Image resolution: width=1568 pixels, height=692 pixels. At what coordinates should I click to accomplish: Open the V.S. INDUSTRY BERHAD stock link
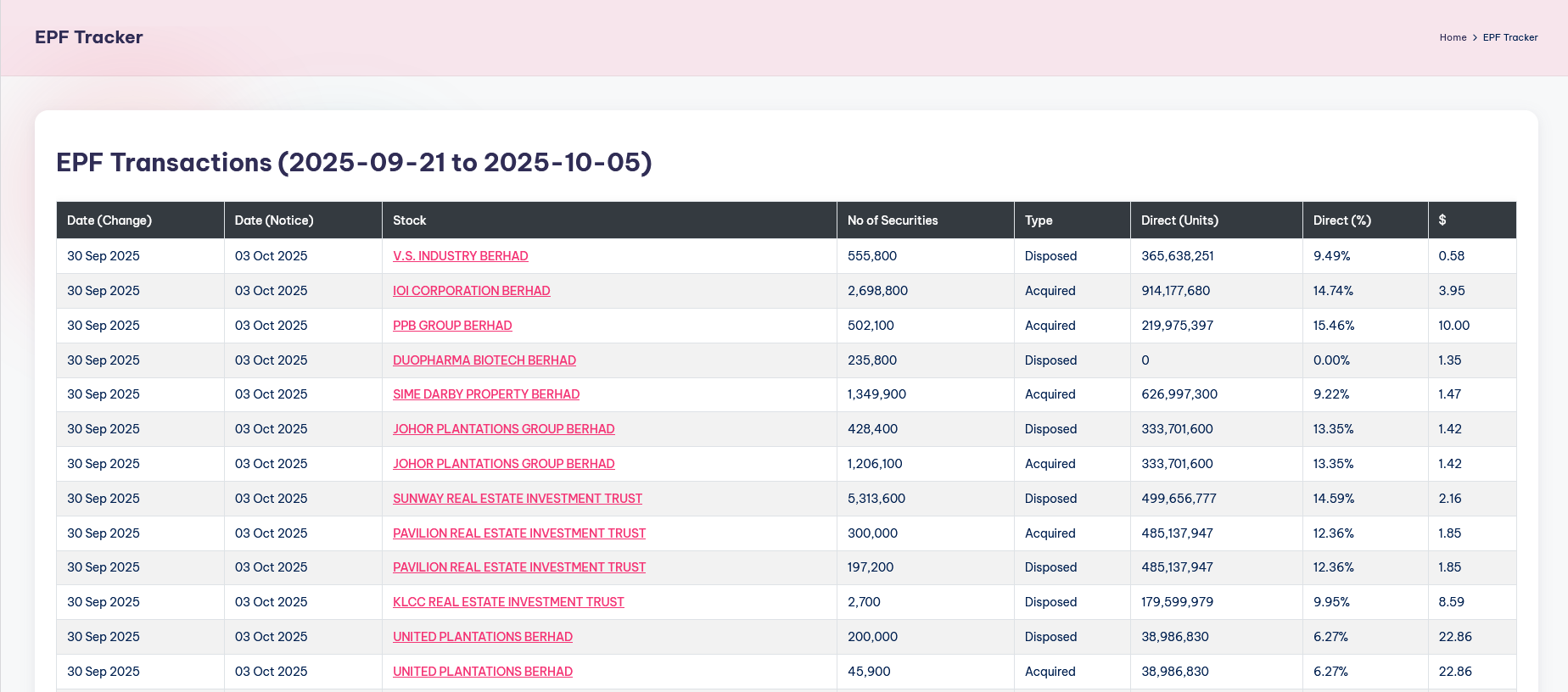tap(460, 256)
